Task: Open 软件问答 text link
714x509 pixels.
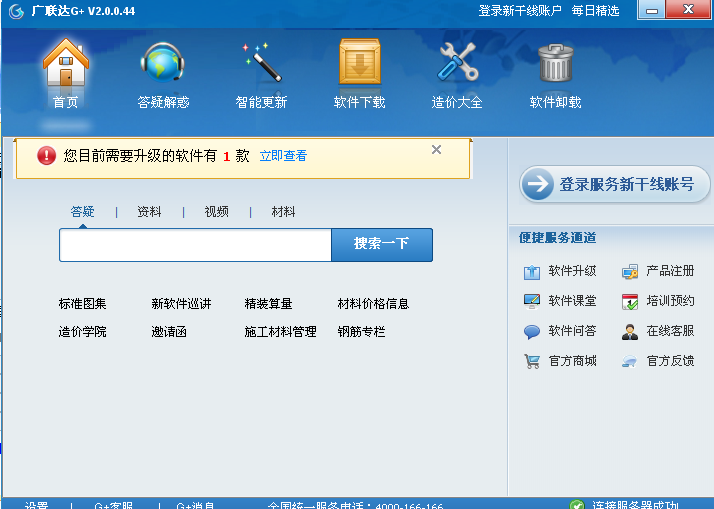Action: tap(572, 331)
